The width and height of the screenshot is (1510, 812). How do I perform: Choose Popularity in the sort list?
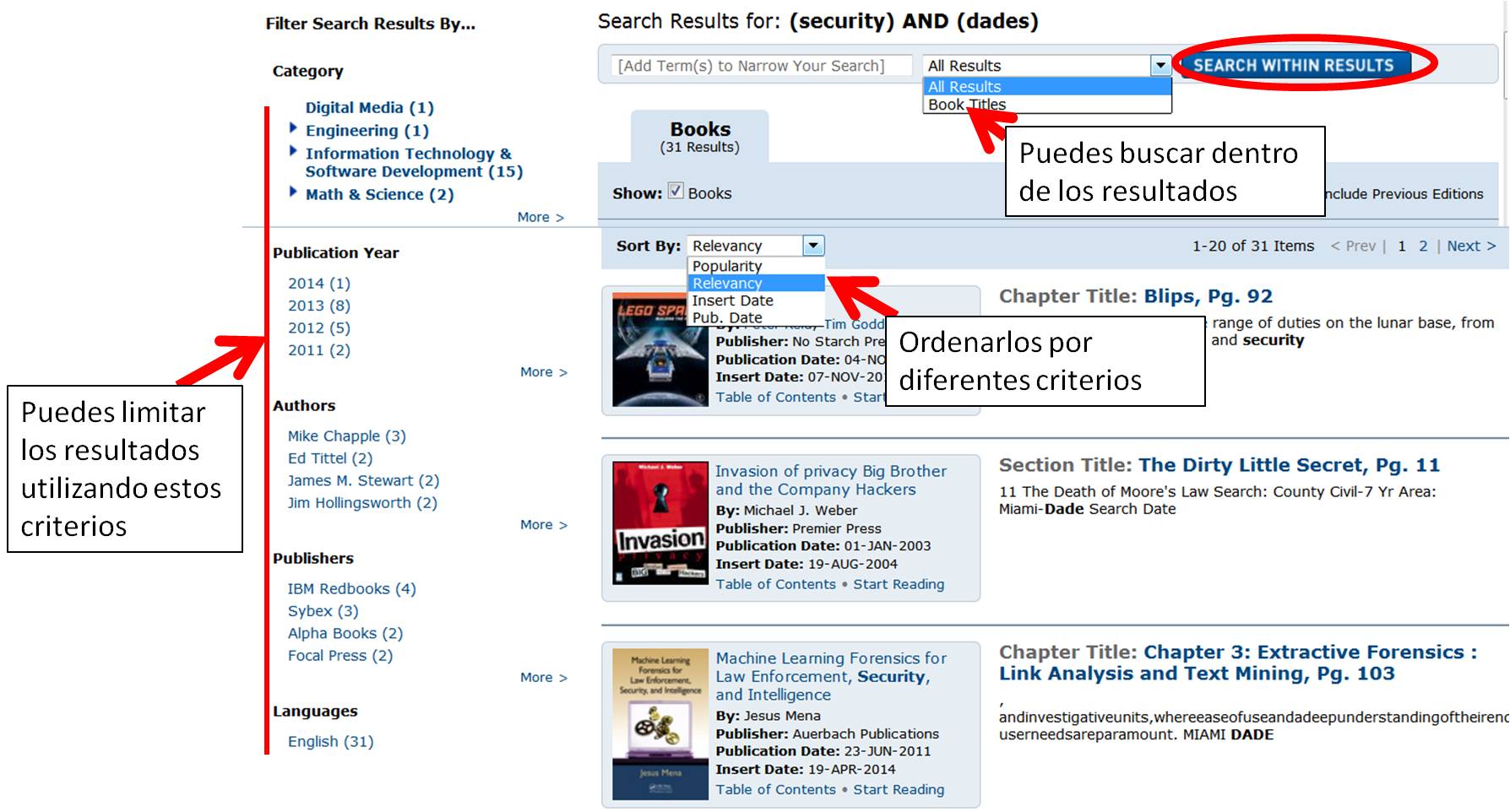(726, 266)
